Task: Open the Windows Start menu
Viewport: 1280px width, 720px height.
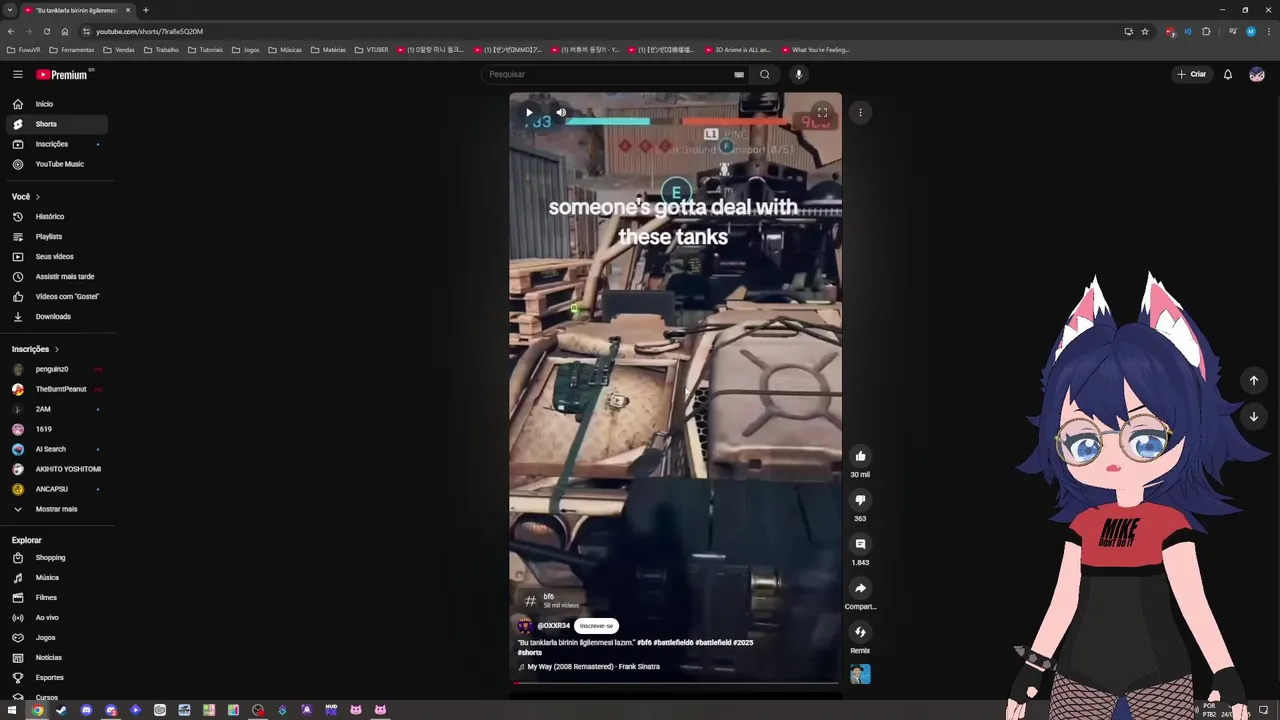Action: point(13,710)
